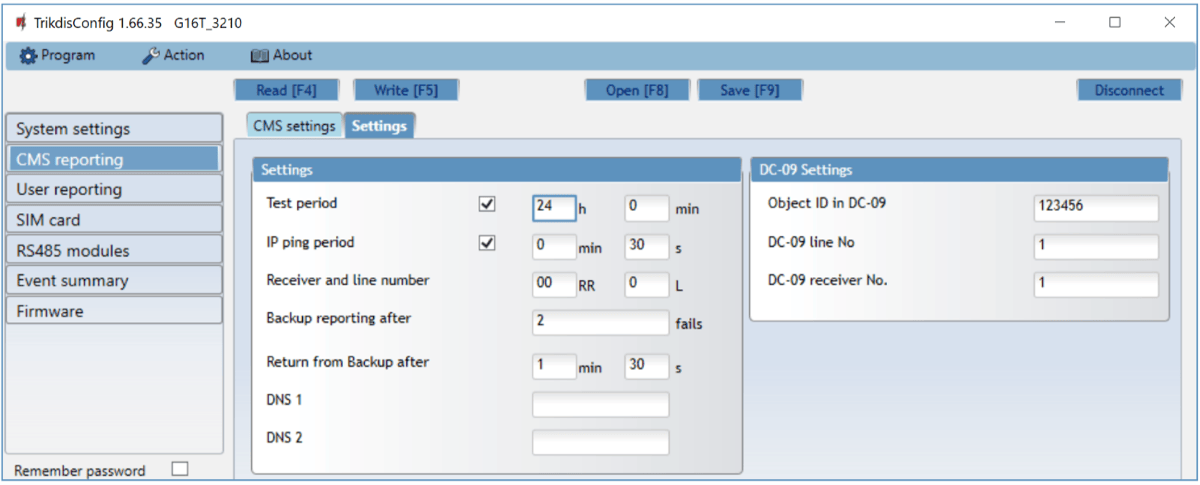This screenshot has width=1200, height=485.
Task: Check the Remember password box
Action: point(180,469)
